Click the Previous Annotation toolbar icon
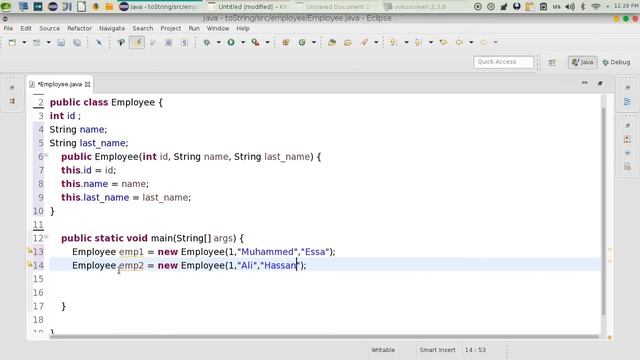 pyautogui.click(x=418, y=42)
